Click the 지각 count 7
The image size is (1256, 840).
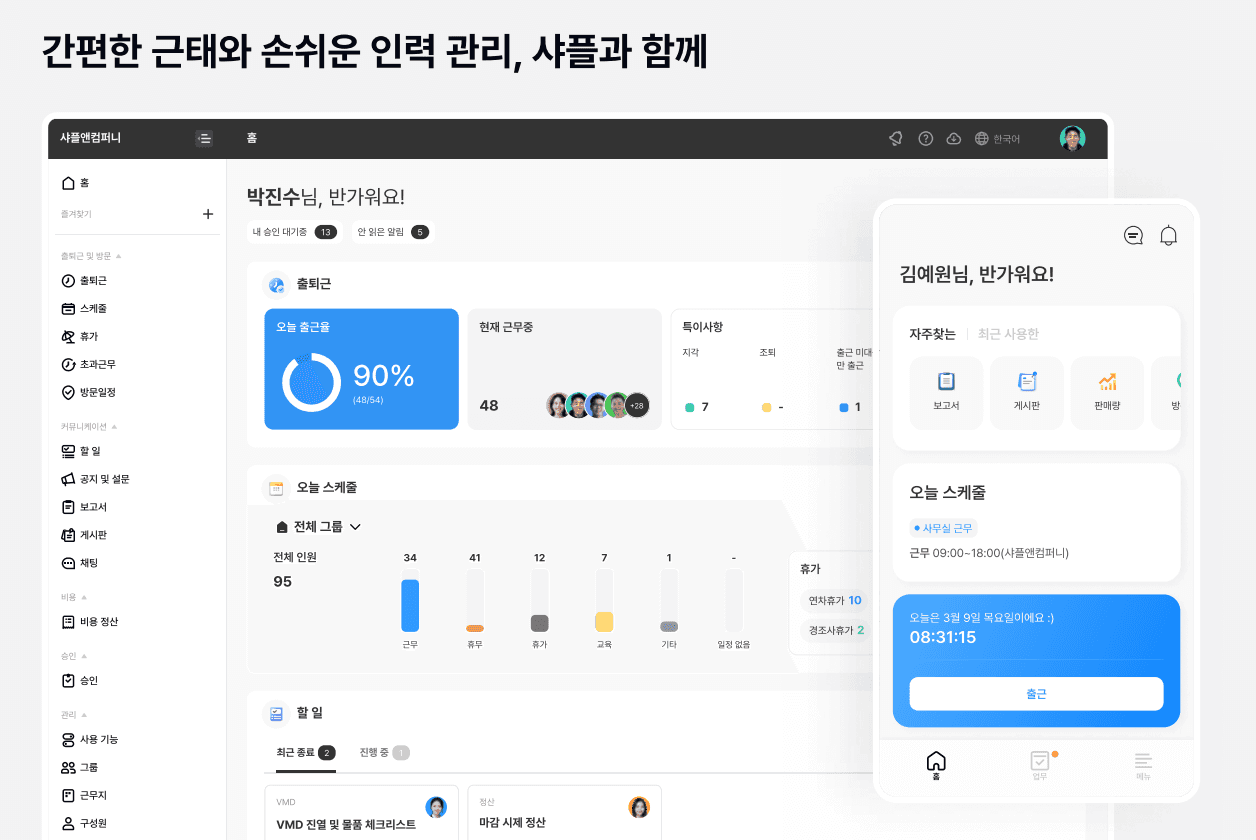point(697,407)
